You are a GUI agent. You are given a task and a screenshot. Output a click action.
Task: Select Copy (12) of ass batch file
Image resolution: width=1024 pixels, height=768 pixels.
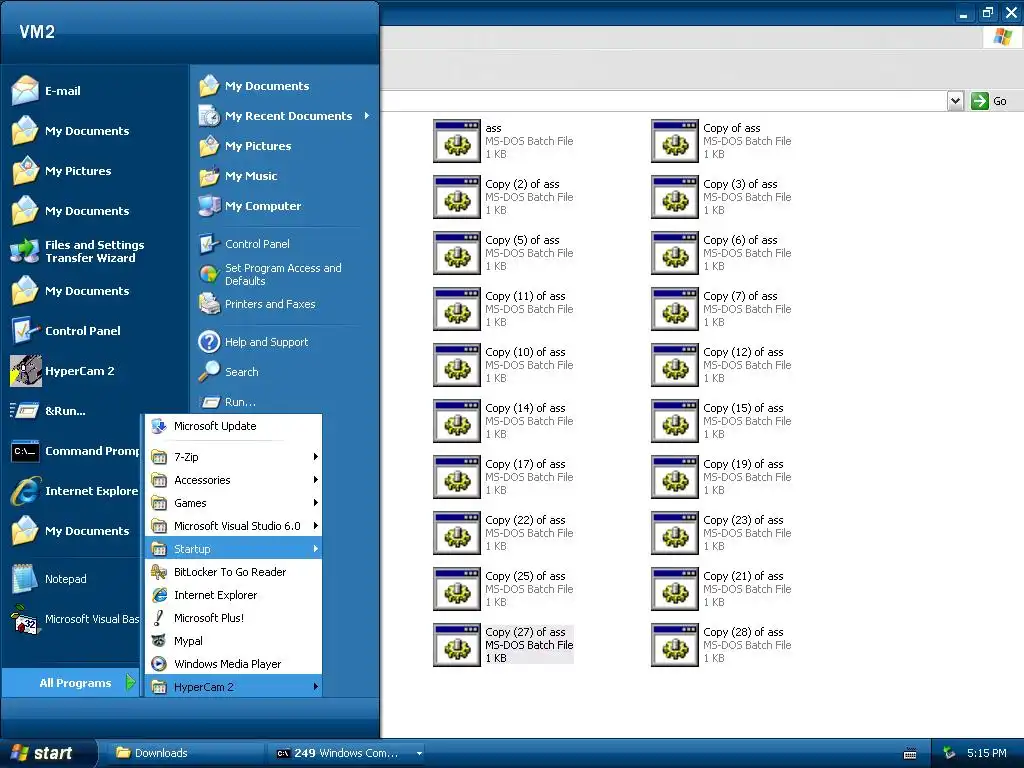(721, 365)
